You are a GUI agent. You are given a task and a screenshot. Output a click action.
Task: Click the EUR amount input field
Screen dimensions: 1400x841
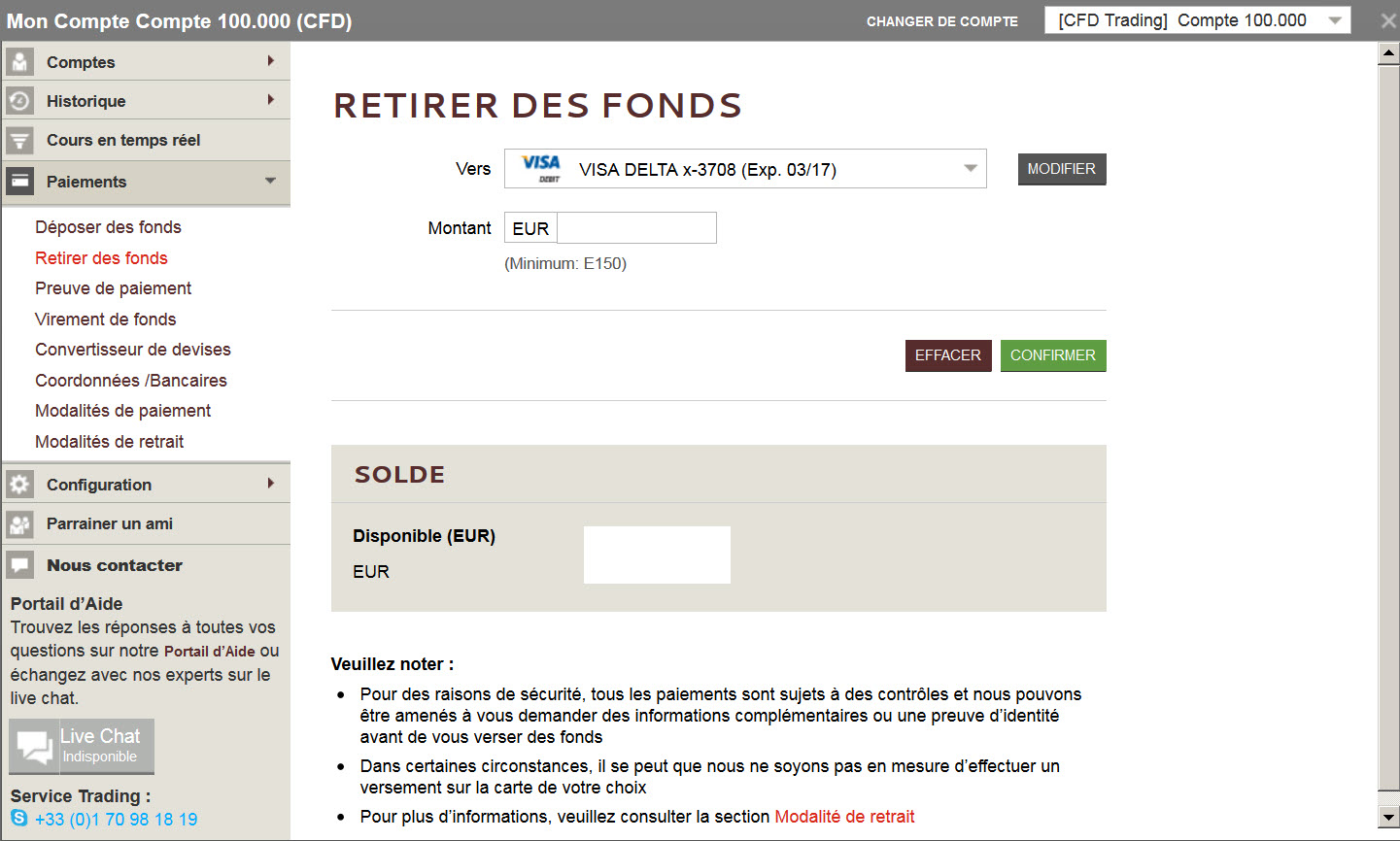[x=636, y=228]
